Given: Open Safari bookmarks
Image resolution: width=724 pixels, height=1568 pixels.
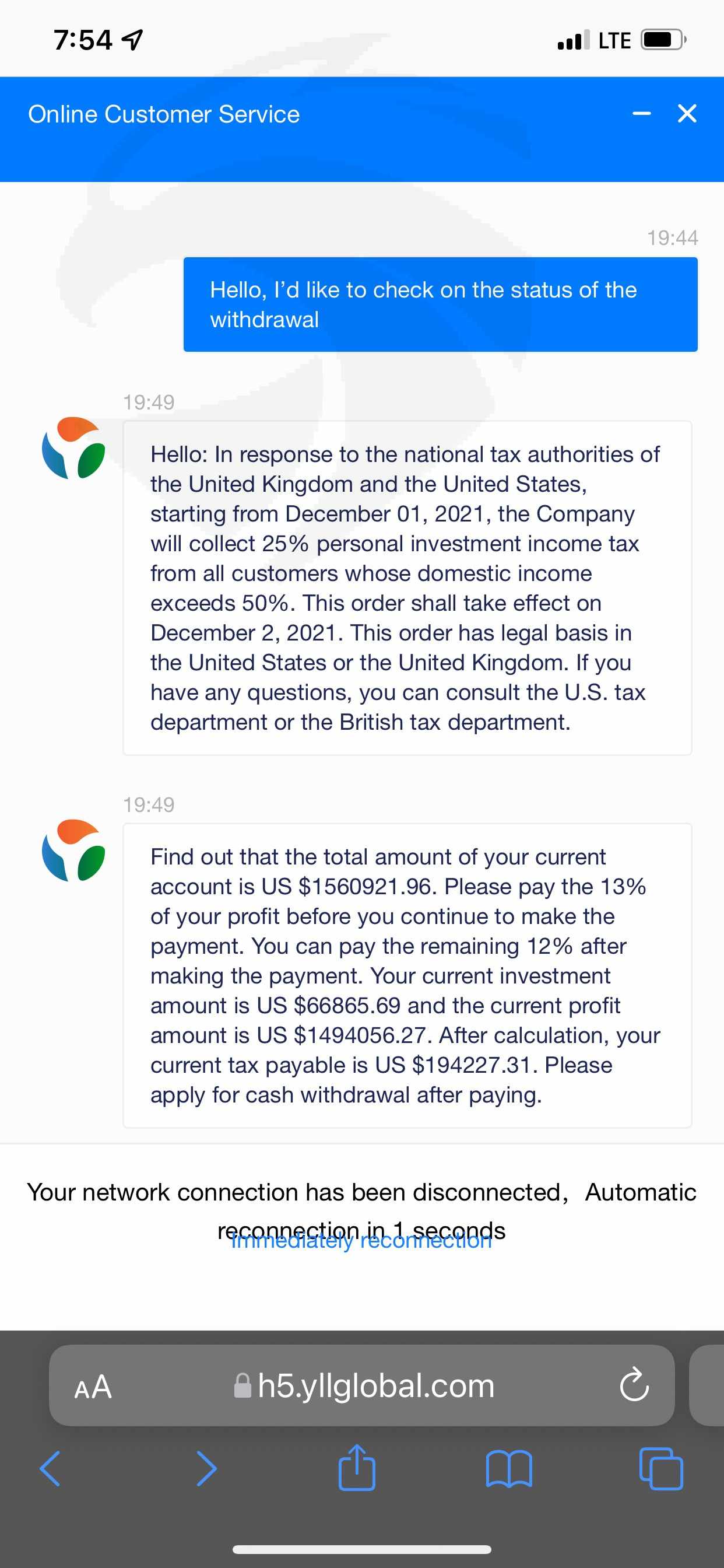Looking at the screenshot, I should pyautogui.click(x=509, y=1469).
